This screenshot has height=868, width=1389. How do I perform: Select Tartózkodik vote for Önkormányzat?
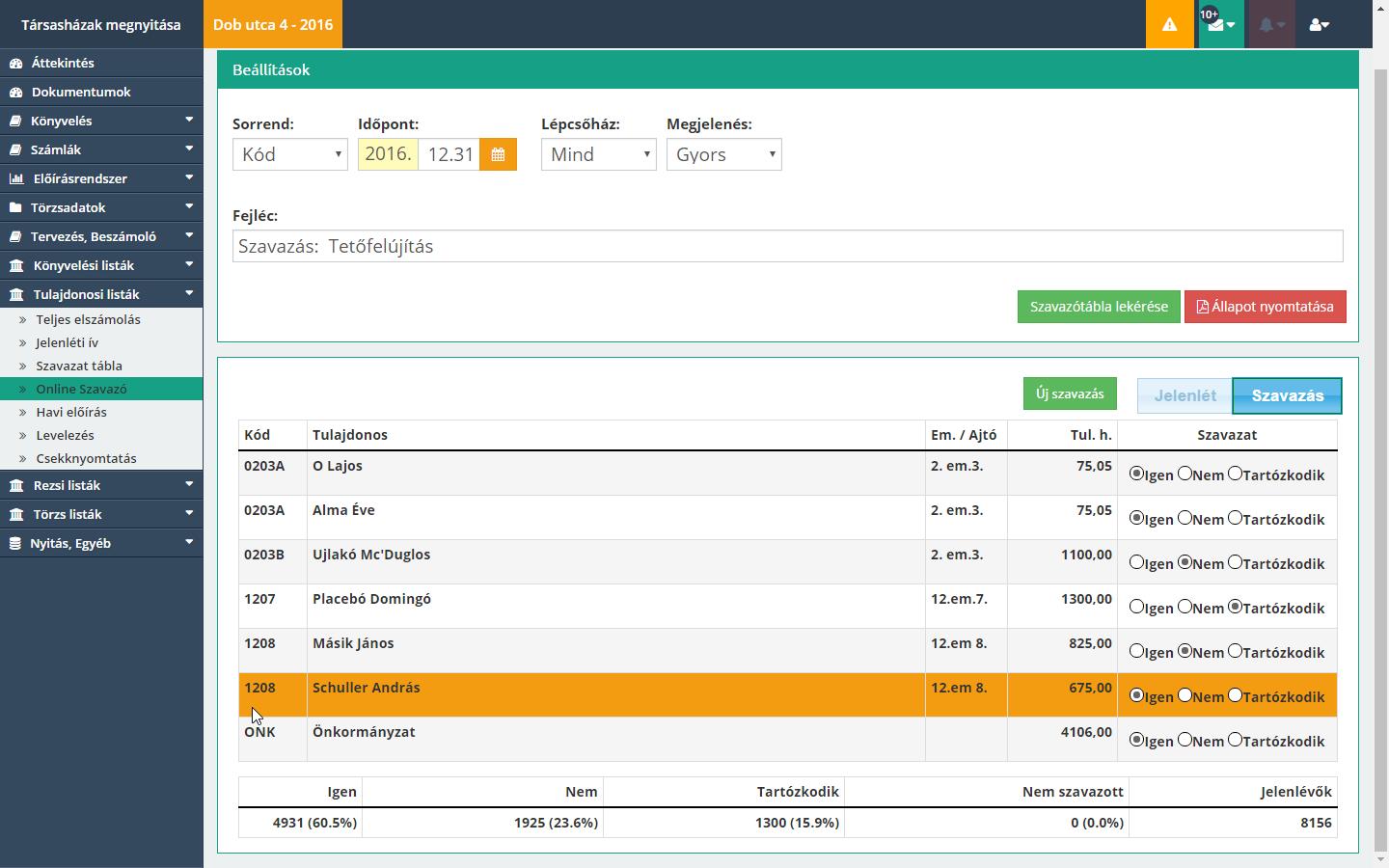point(1235,740)
